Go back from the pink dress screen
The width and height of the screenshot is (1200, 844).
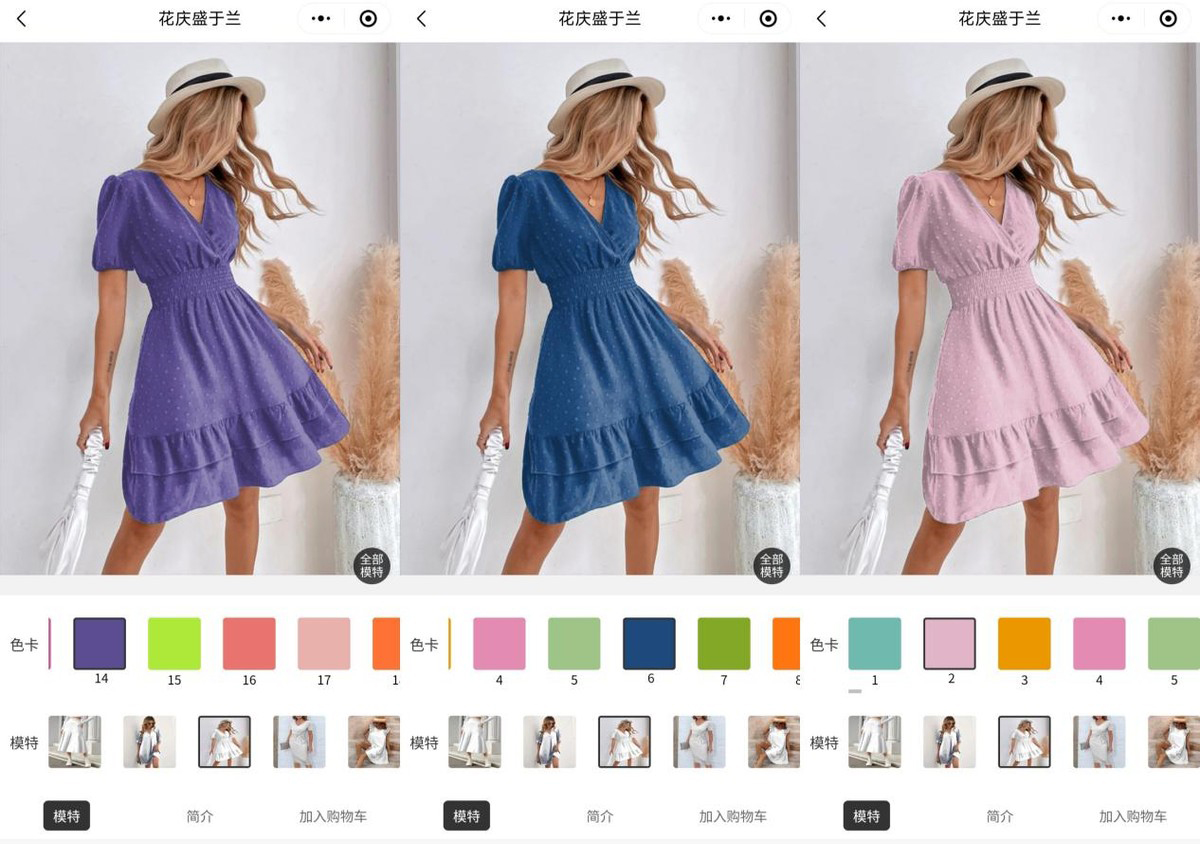(821, 19)
